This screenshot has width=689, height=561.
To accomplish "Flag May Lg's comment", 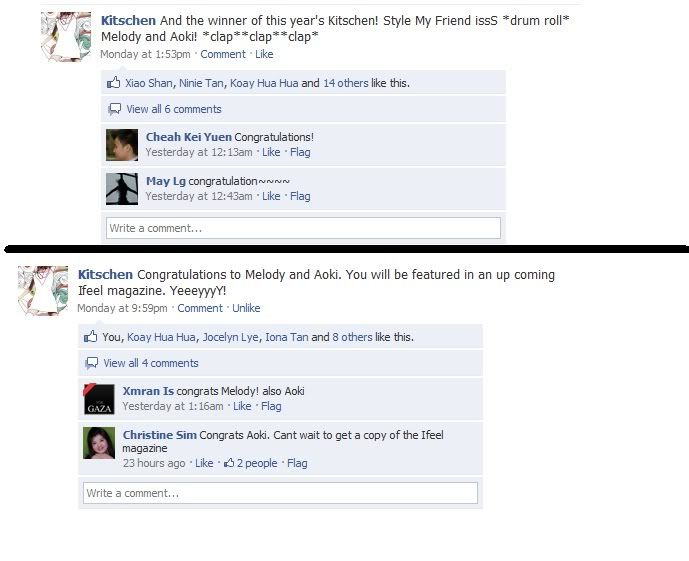I will click(x=300, y=196).
